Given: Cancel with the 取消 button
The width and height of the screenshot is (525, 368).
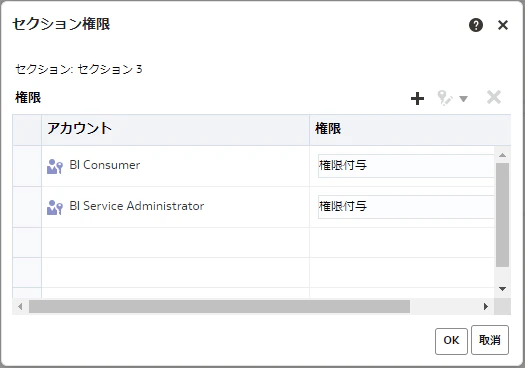Looking at the screenshot, I should point(490,340).
